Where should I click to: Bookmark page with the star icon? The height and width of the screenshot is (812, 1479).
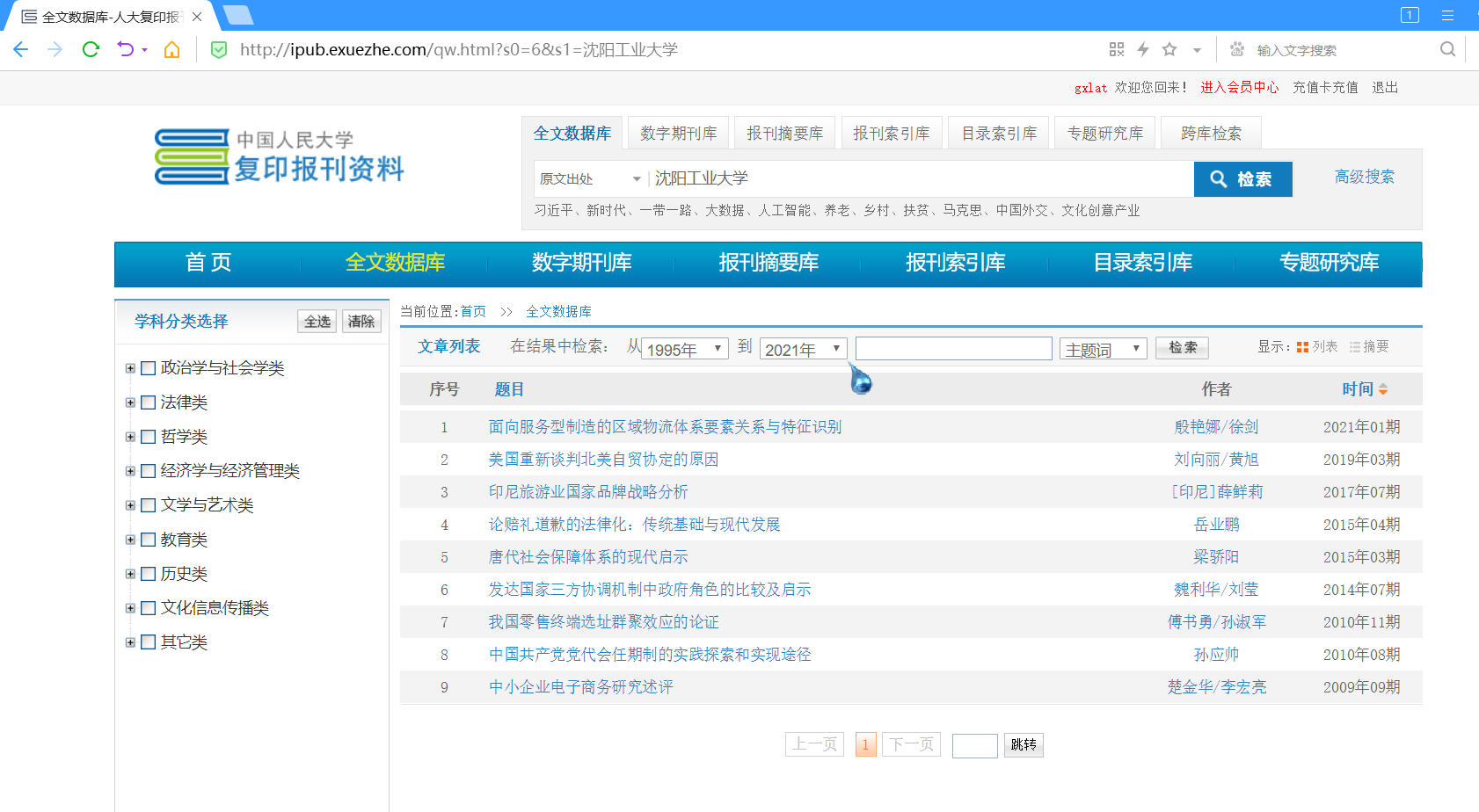coord(1169,50)
